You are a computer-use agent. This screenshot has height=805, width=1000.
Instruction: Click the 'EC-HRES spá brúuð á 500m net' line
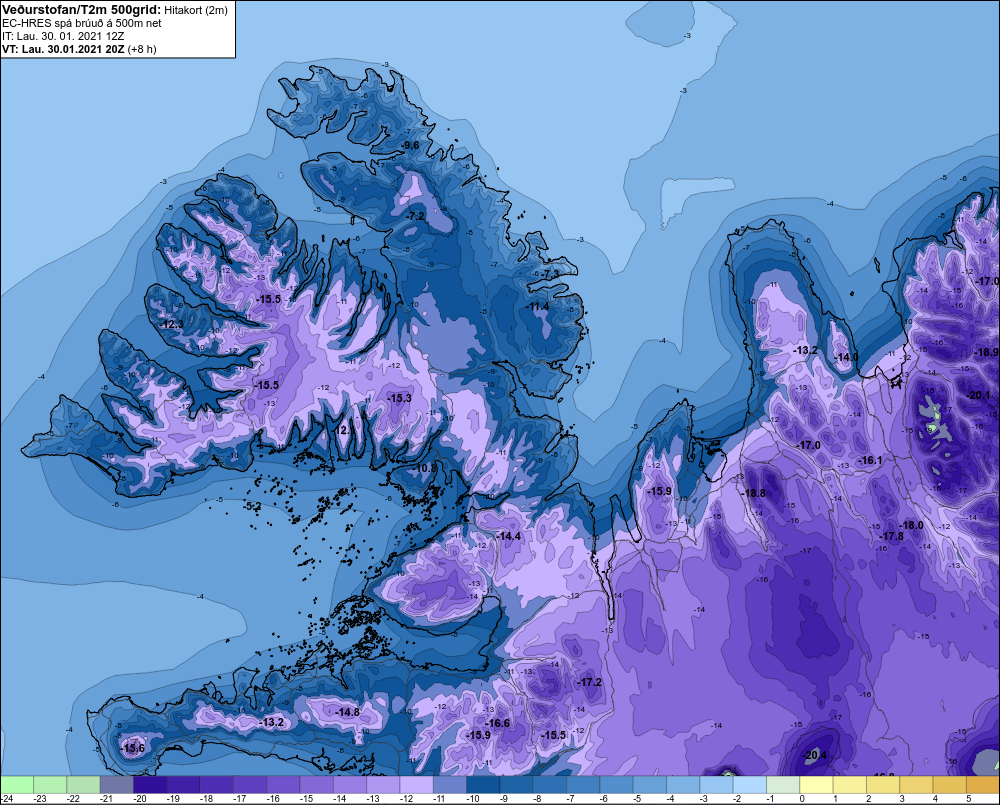(x=82, y=23)
